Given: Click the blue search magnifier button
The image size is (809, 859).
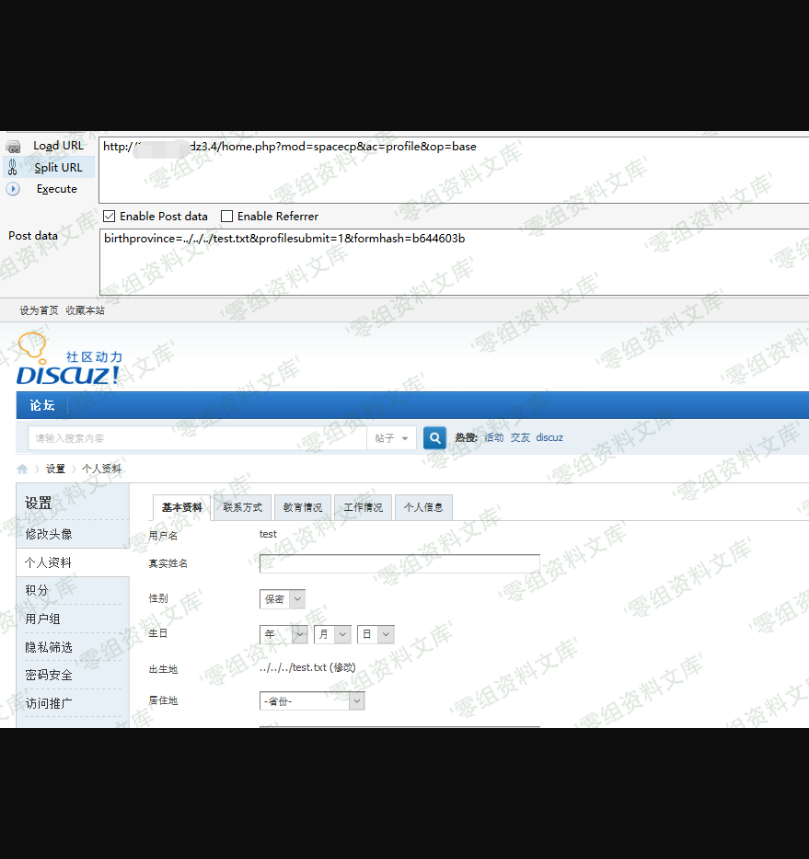Looking at the screenshot, I should tap(434, 438).
